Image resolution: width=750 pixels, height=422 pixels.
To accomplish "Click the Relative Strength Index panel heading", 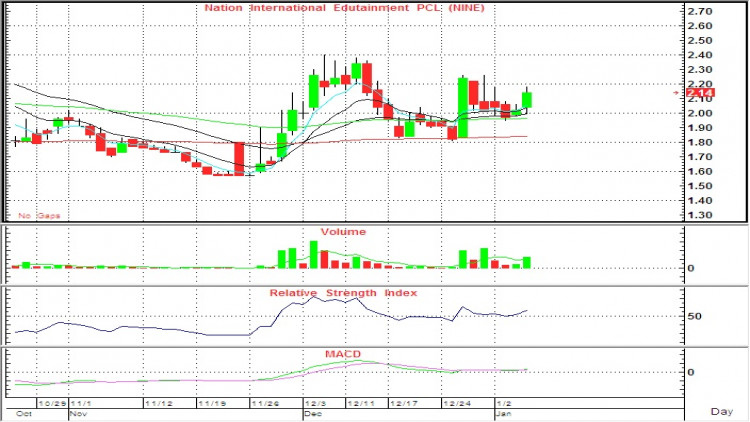I will click(343, 293).
